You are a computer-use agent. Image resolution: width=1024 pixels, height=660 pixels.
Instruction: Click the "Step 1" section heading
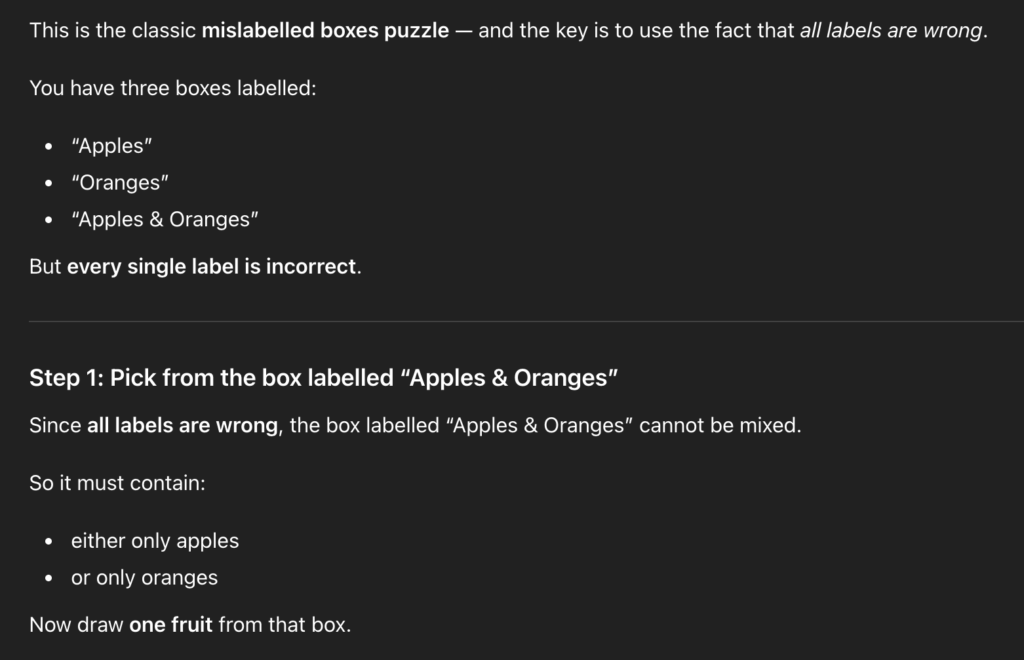click(x=324, y=378)
